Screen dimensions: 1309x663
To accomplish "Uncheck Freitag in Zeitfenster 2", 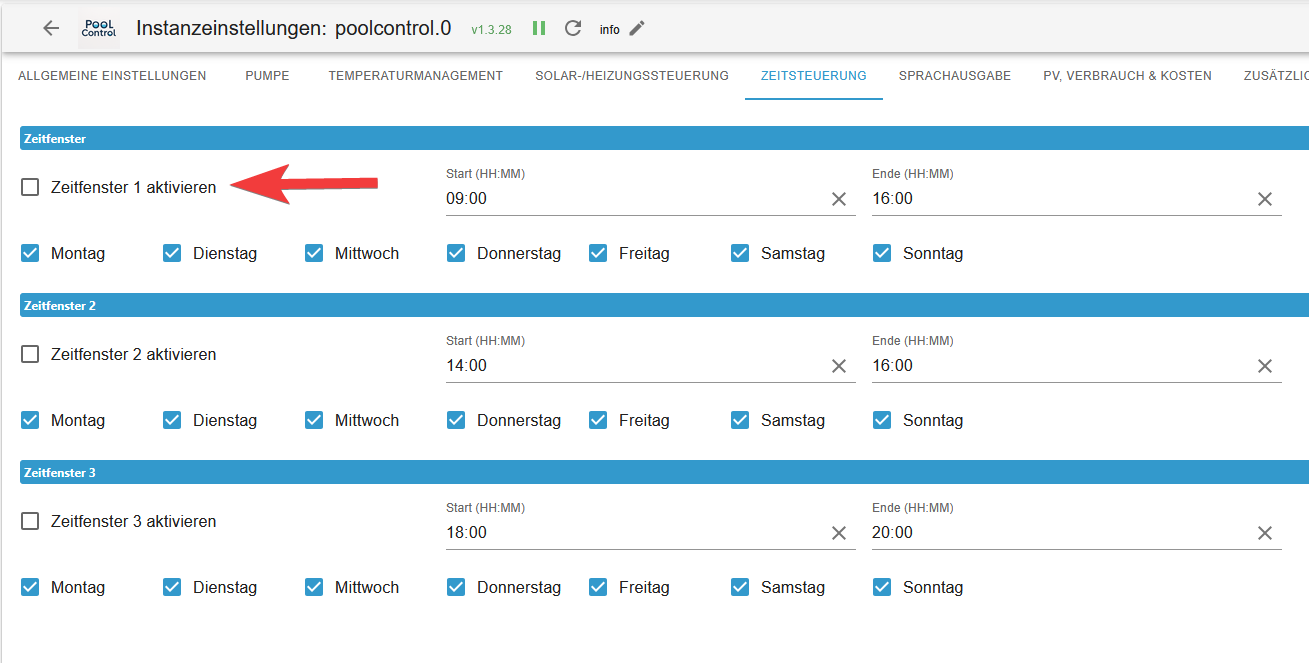I will (x=598, y=420).
